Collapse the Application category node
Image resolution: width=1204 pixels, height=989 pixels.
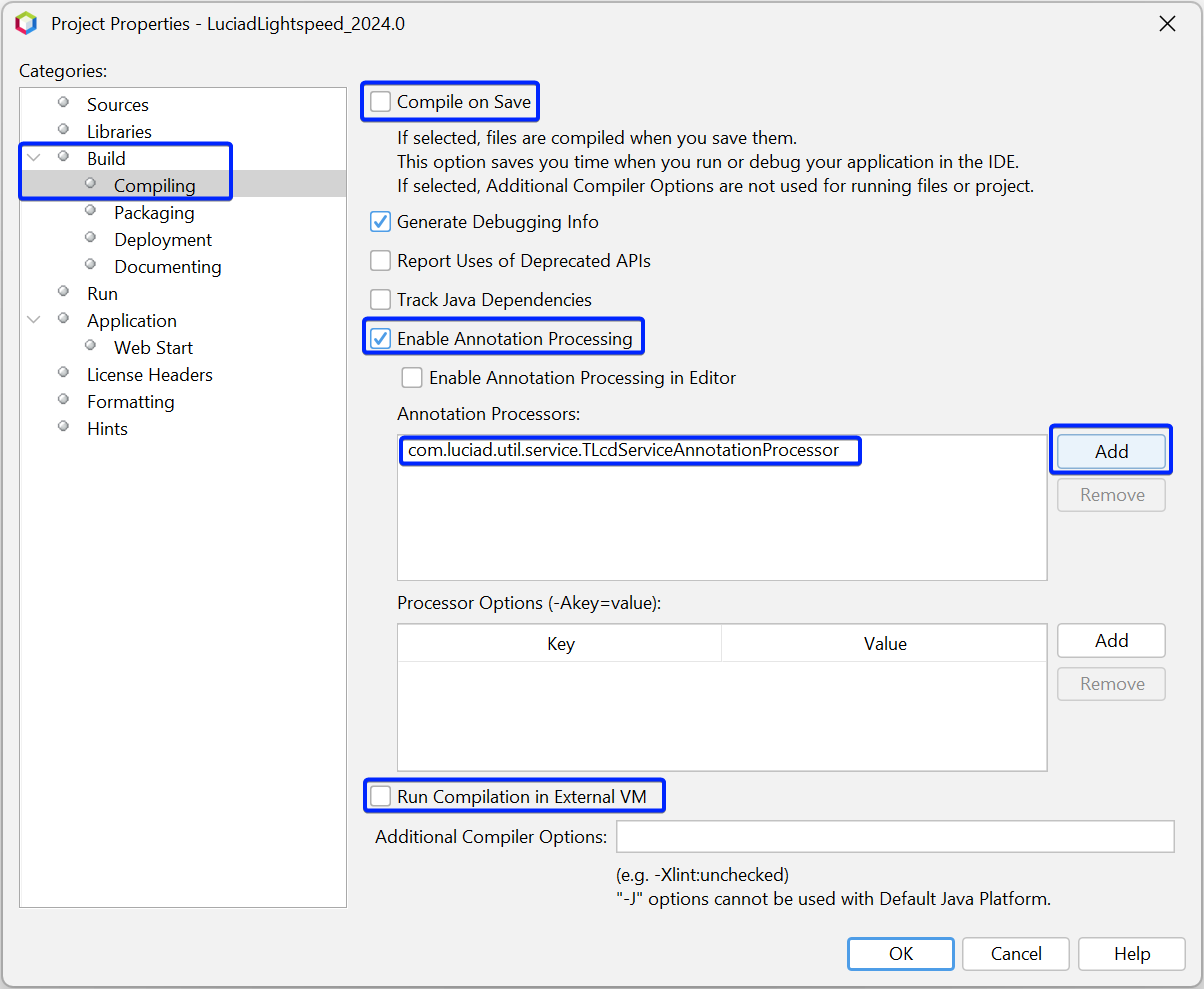34,320
